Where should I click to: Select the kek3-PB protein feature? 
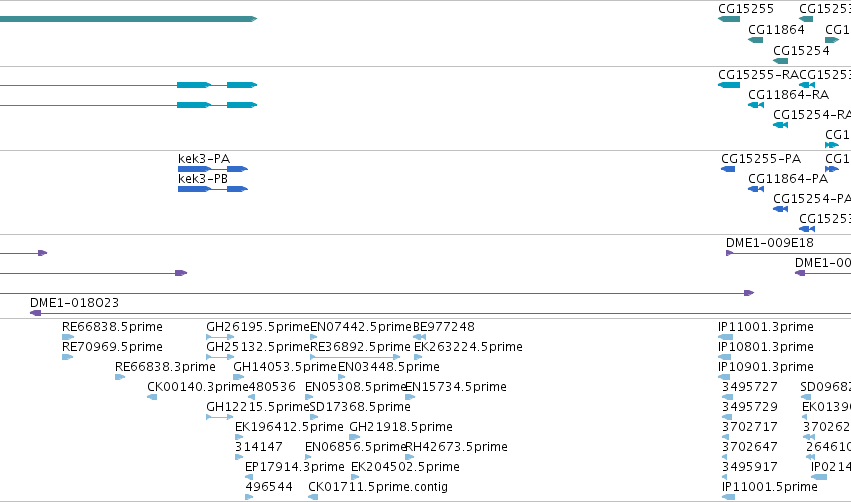[213, 189]
